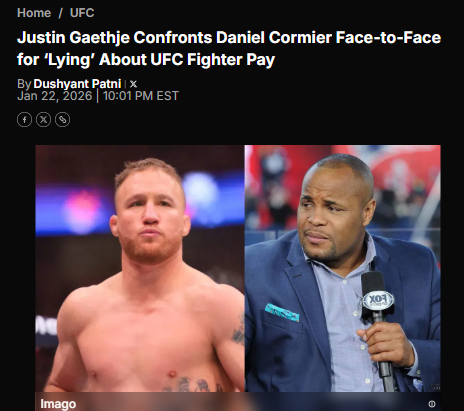This screenshot has width=464, height=411.
Task: Open the blue suit commentator photo
Action: tap(343, 268)
